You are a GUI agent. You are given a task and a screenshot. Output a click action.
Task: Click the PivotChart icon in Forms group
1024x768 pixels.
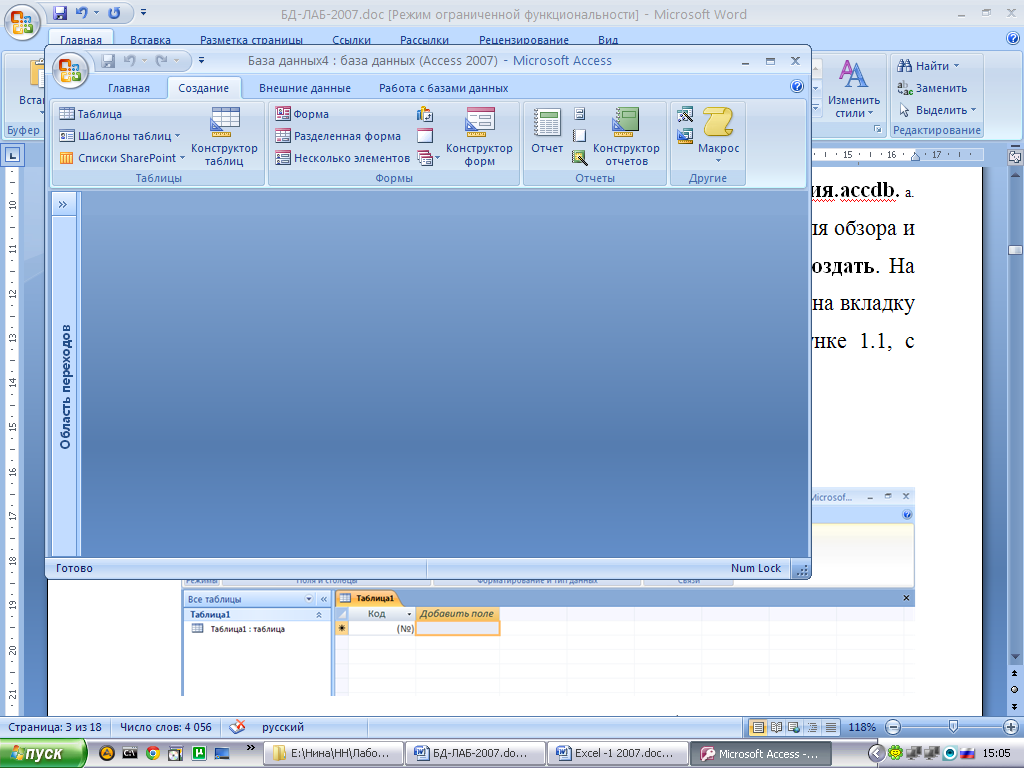[x=425, y=115]
